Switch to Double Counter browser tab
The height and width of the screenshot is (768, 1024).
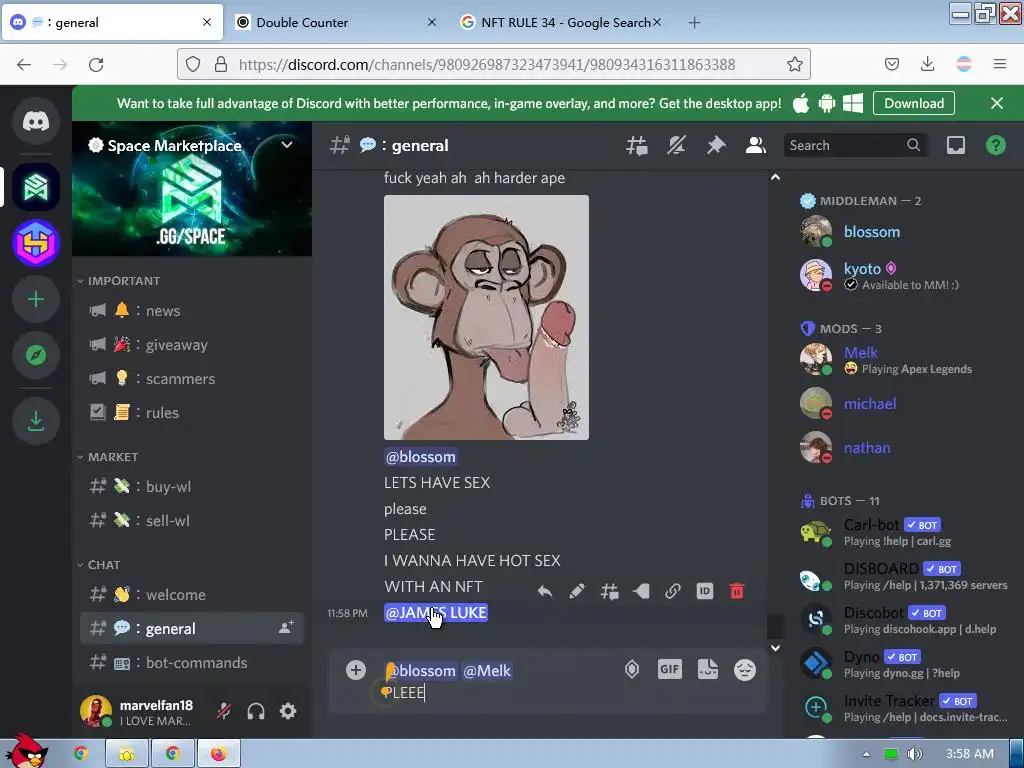335,23
